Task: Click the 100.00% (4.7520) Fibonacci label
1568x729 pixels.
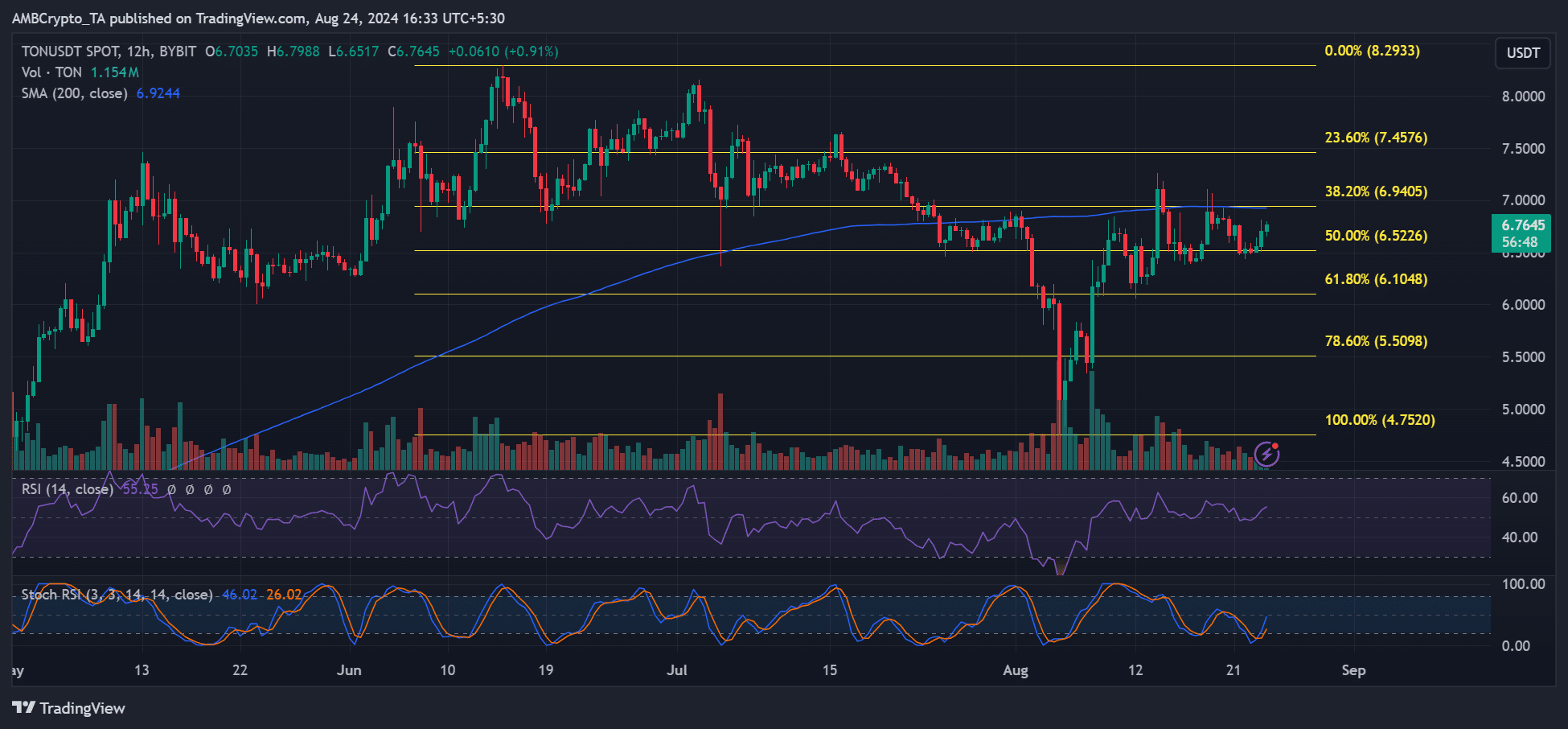Action: [1380, 420]
